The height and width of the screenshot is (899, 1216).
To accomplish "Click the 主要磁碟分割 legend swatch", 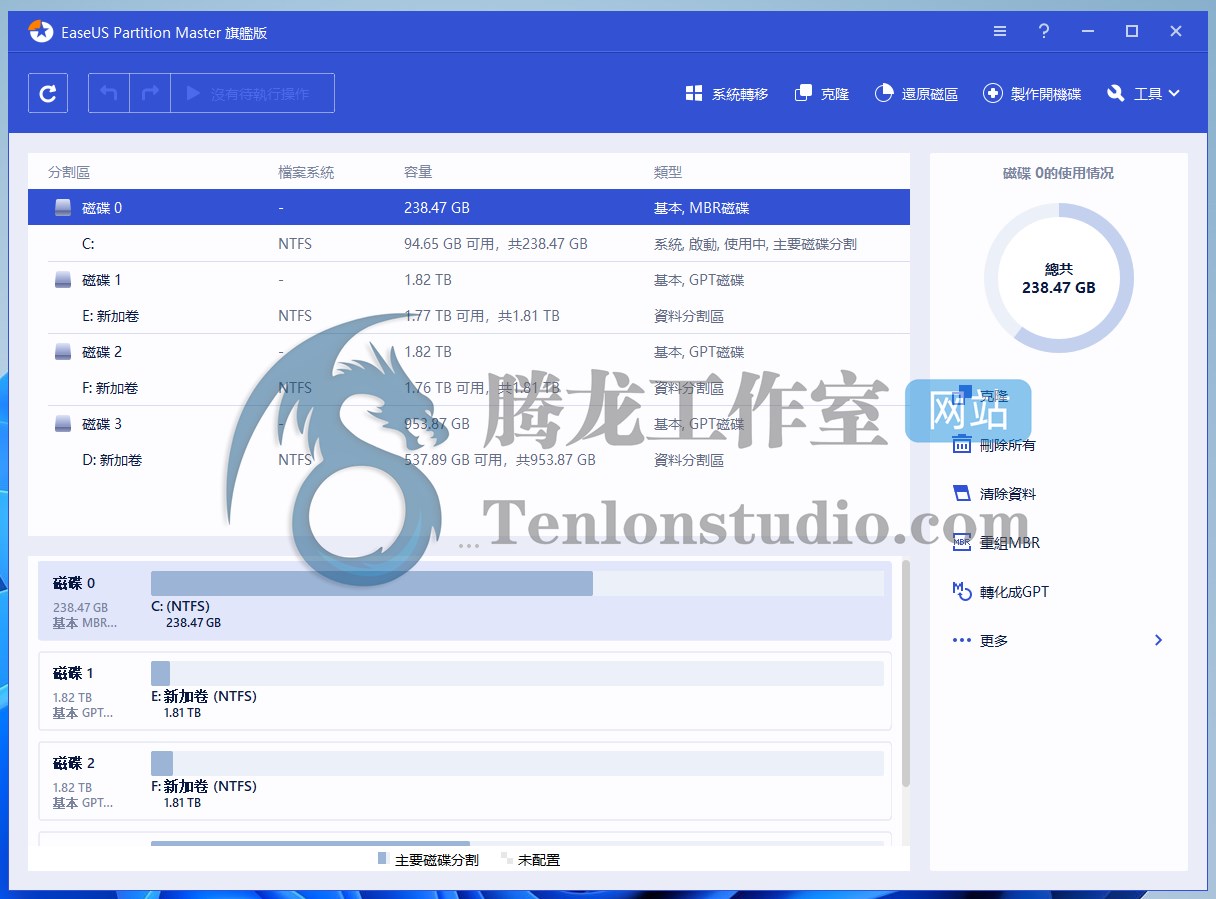I will [382, 859].
